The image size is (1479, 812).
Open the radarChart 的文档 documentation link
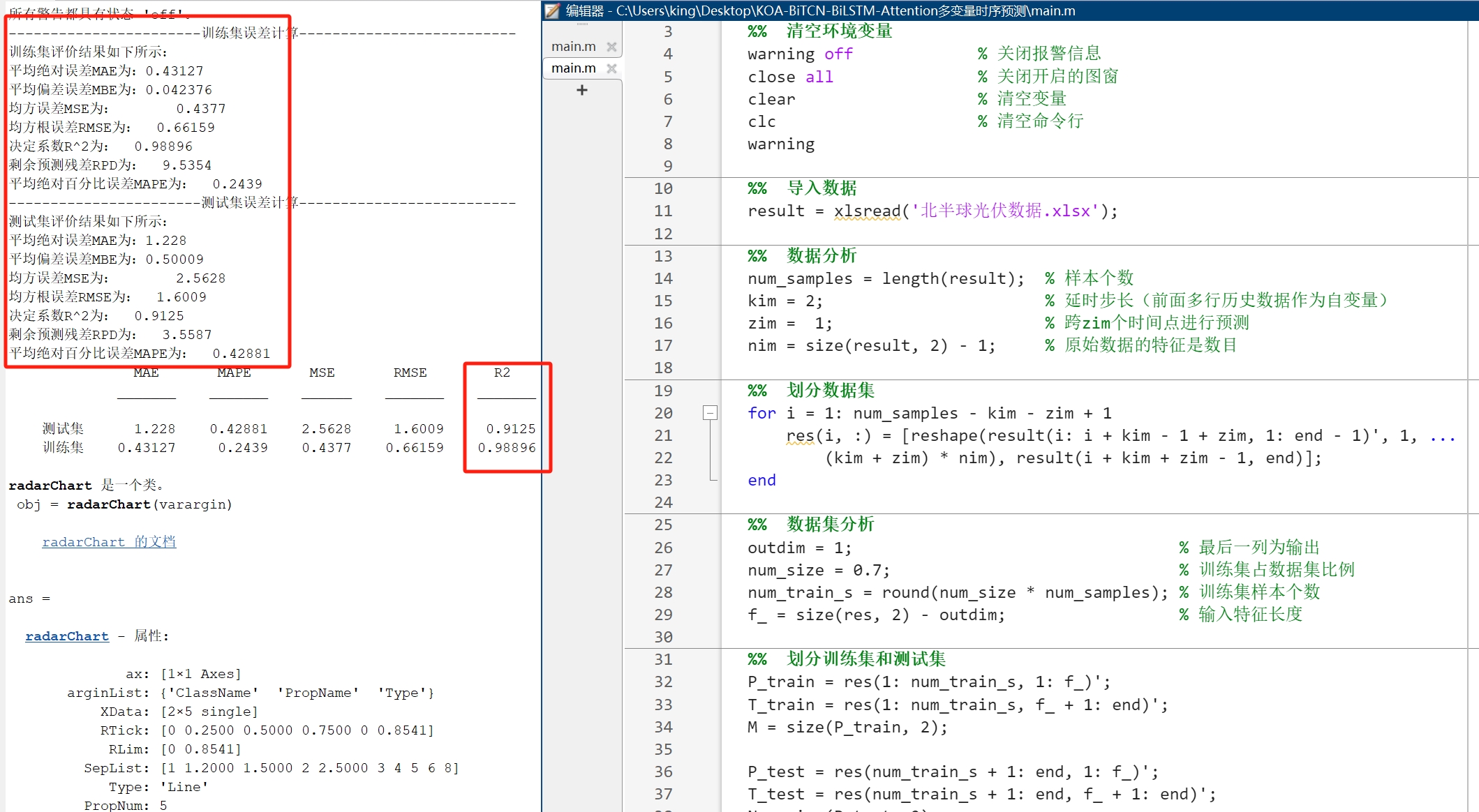click(109, 541)
